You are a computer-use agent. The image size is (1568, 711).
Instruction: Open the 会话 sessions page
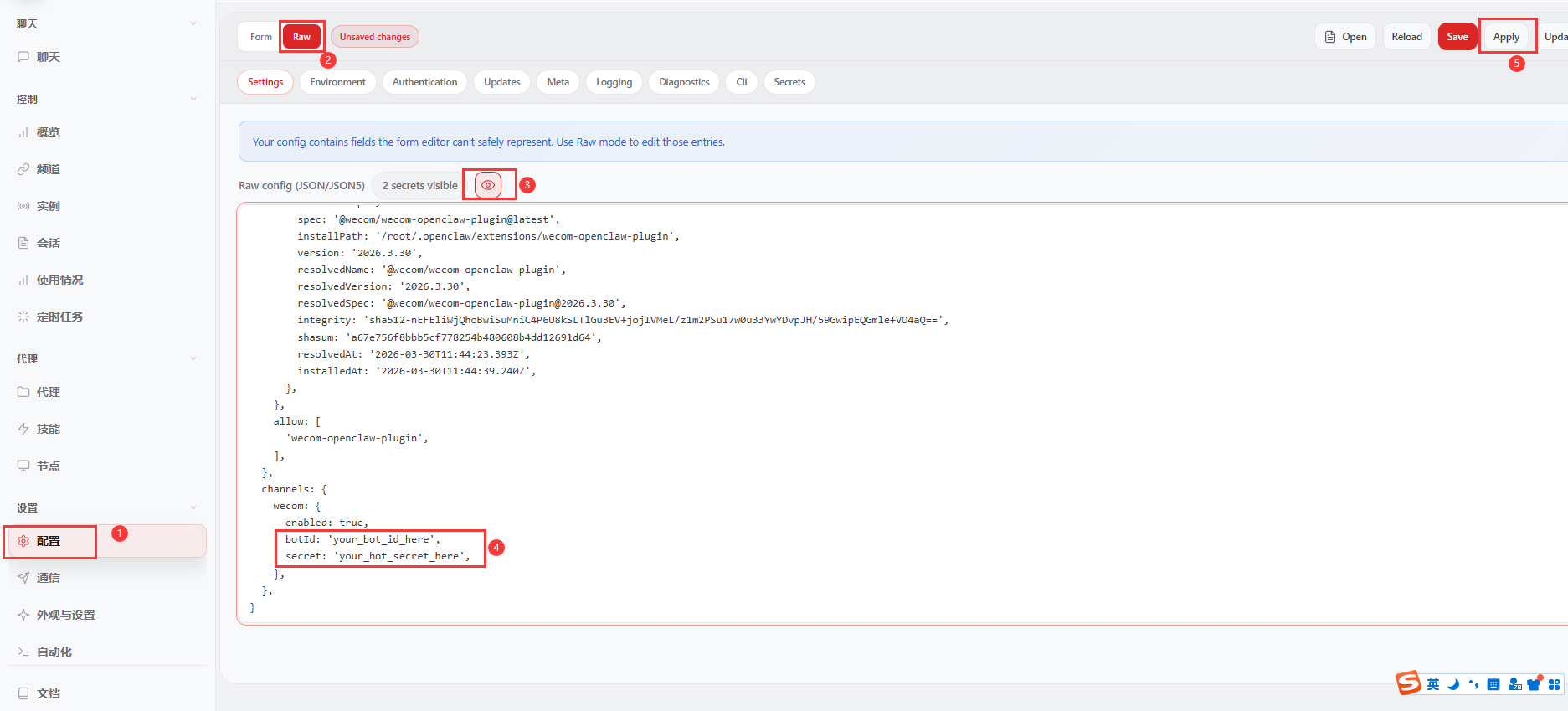click(48, 243)
